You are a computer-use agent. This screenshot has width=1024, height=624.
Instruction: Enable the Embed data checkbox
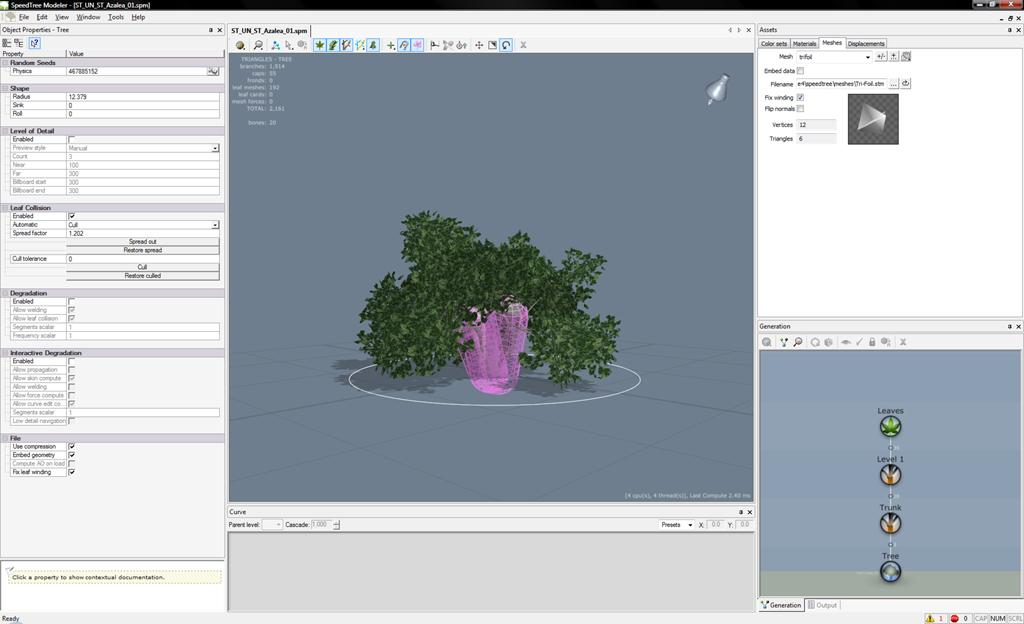click(800, 70)
